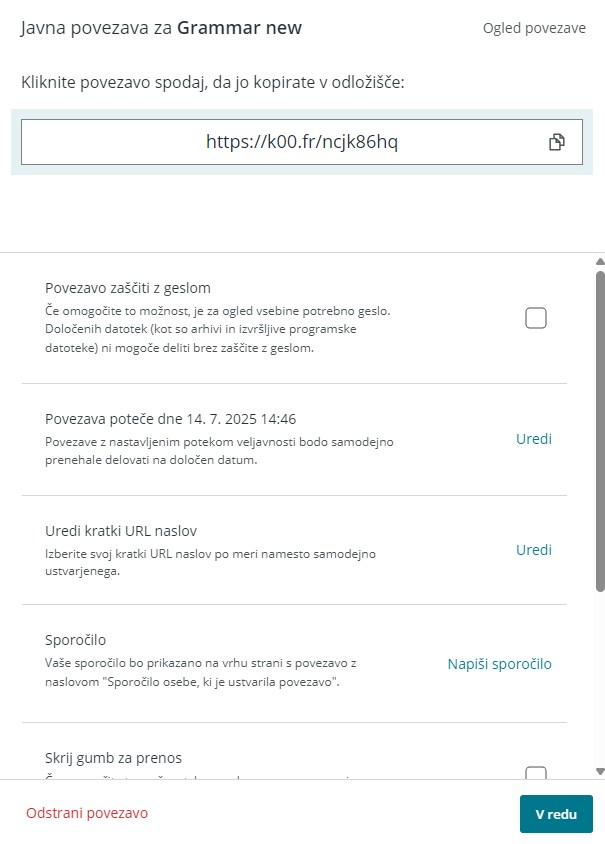This screenshot has height=844, width=605.
Task: Click the Sporočilo section heading
Action: tap(75, 640)
